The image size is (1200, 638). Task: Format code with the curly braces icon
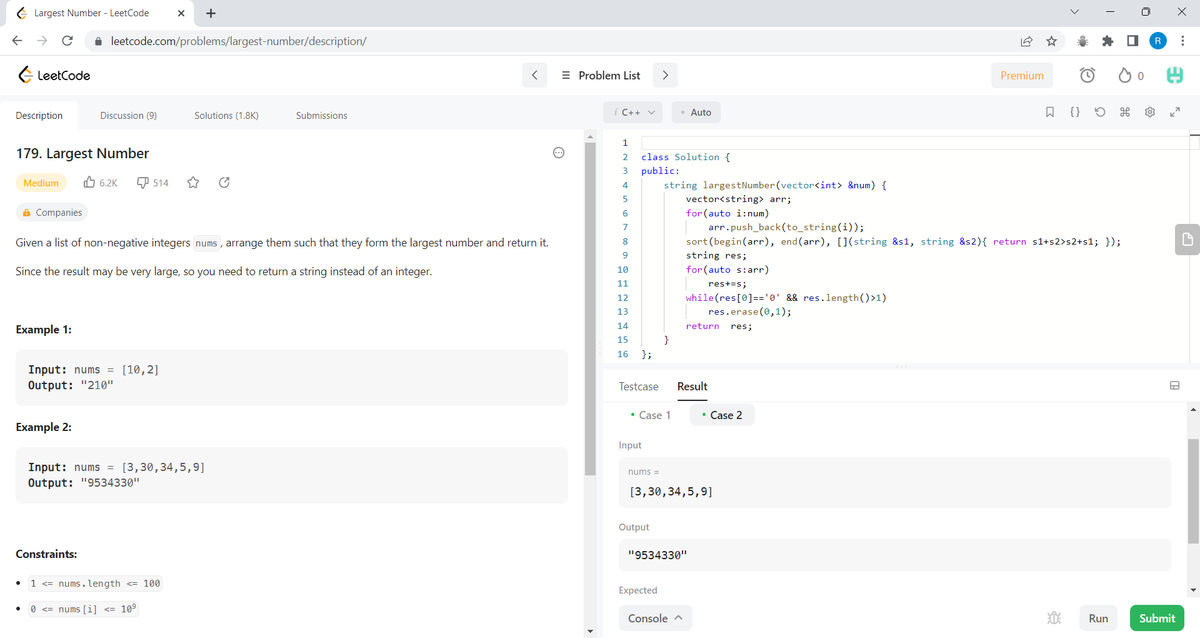1073,113
